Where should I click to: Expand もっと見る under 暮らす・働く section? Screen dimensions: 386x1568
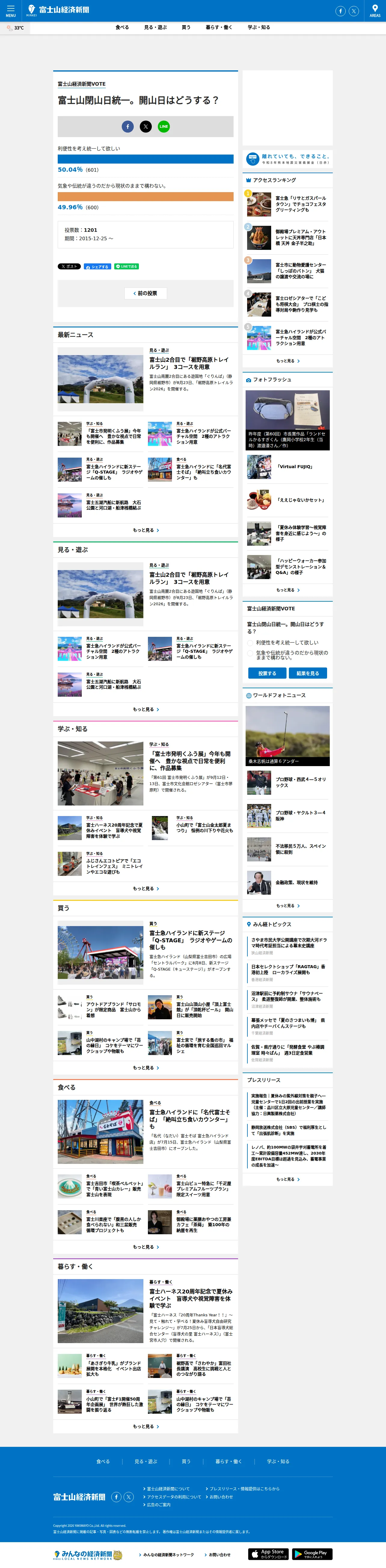pos(146,1426)
